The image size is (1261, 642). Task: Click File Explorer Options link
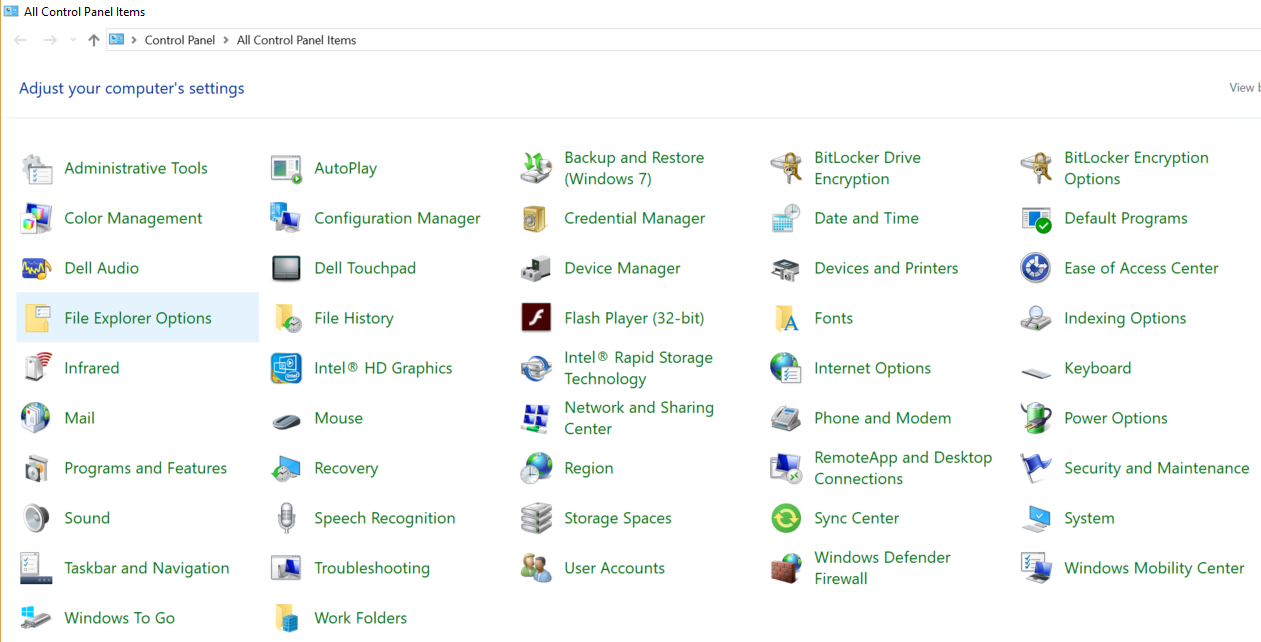click(x=138, y=318)
